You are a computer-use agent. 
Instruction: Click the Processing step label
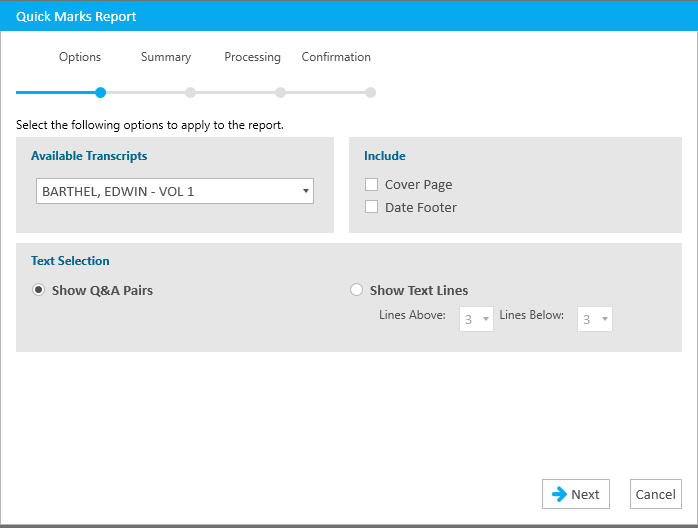[252, 57]
